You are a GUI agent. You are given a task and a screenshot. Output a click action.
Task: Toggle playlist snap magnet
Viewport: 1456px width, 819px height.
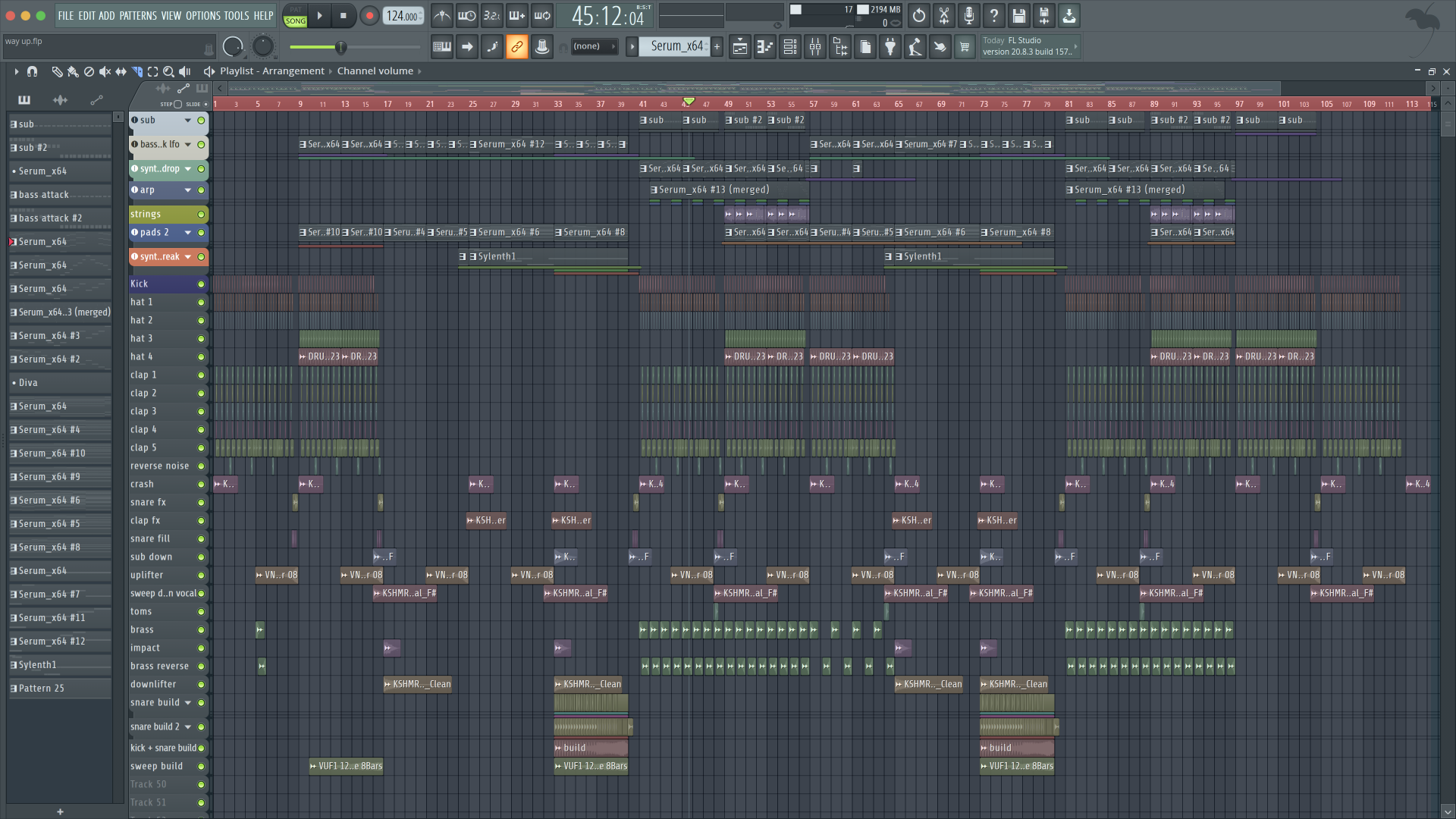click(32, 71)
